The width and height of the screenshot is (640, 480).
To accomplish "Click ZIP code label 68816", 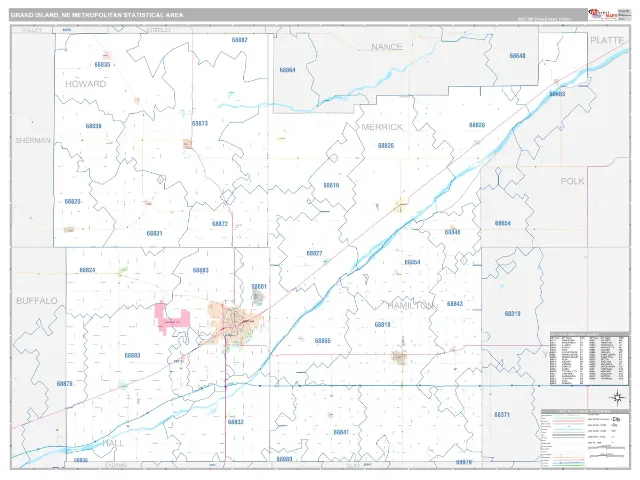I will tap(331, 185).
